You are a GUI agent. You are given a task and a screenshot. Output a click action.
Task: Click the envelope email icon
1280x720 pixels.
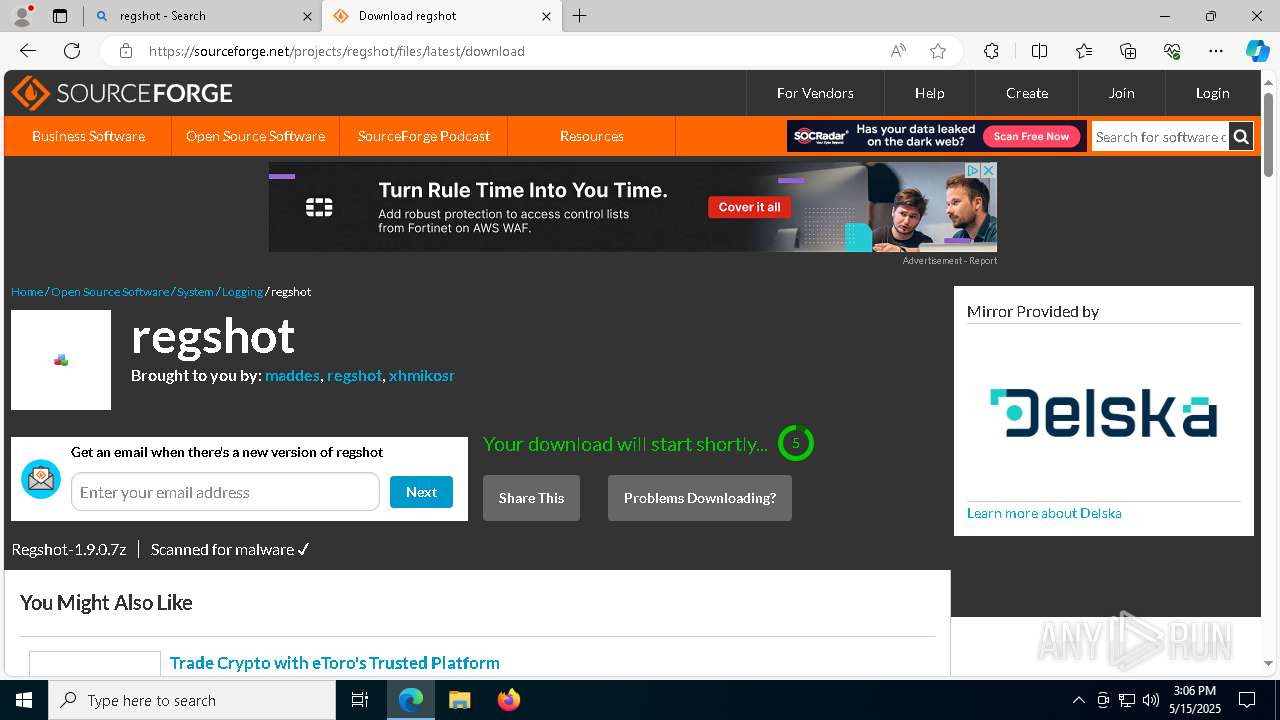(41, 479)
